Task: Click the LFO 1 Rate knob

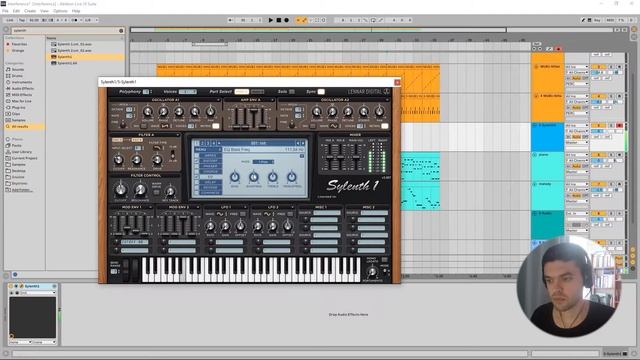Action: (x=210, y=226)
